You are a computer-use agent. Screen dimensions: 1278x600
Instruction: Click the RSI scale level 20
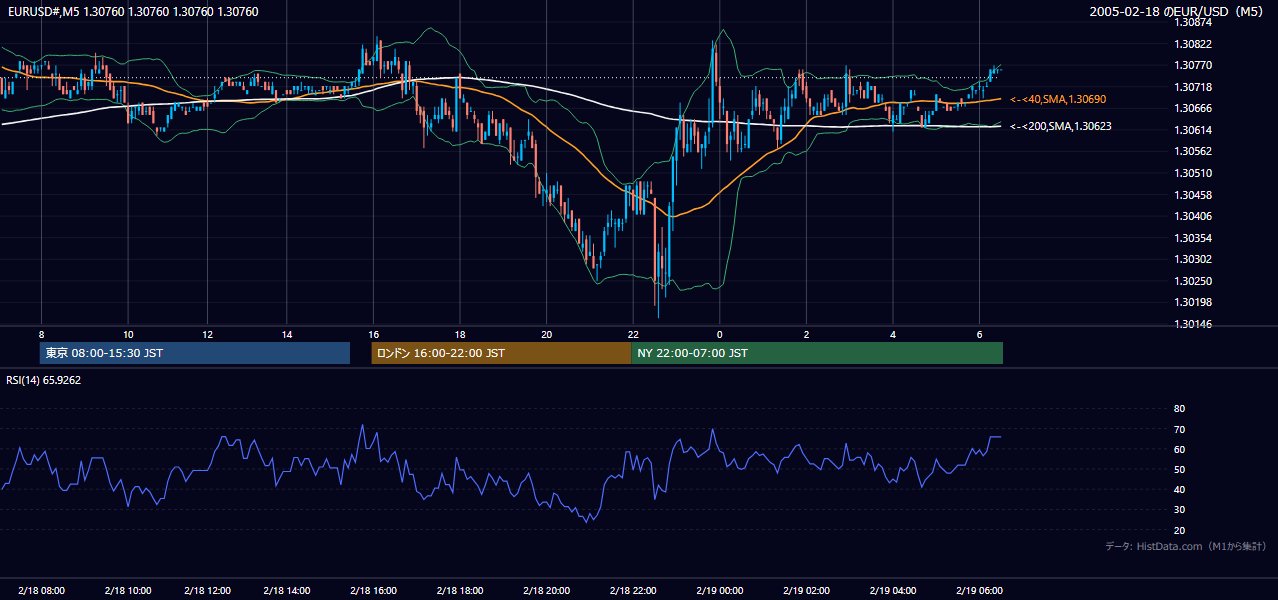[x=1179, y=530]
